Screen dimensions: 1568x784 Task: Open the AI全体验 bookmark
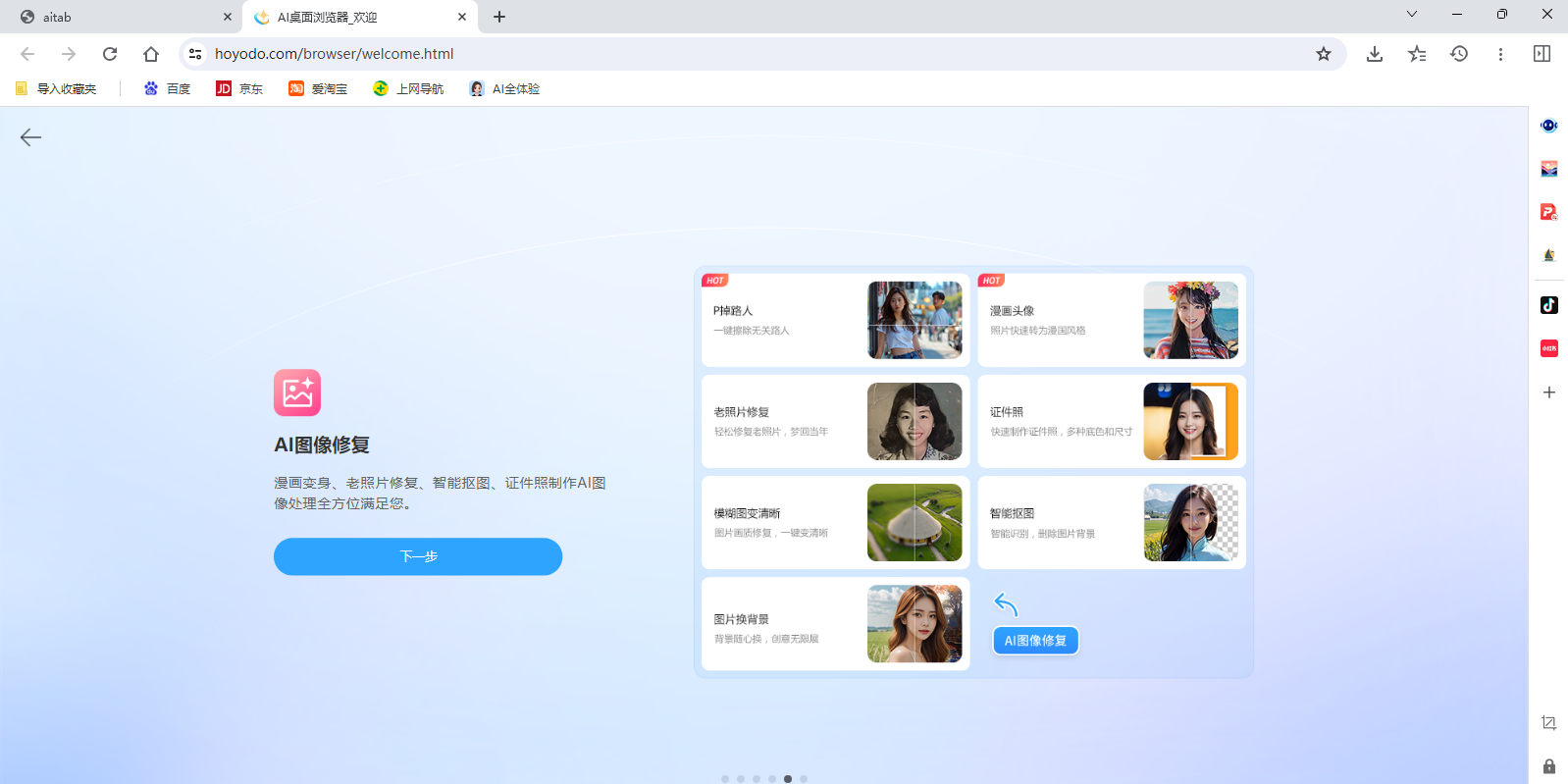[504, 88]
